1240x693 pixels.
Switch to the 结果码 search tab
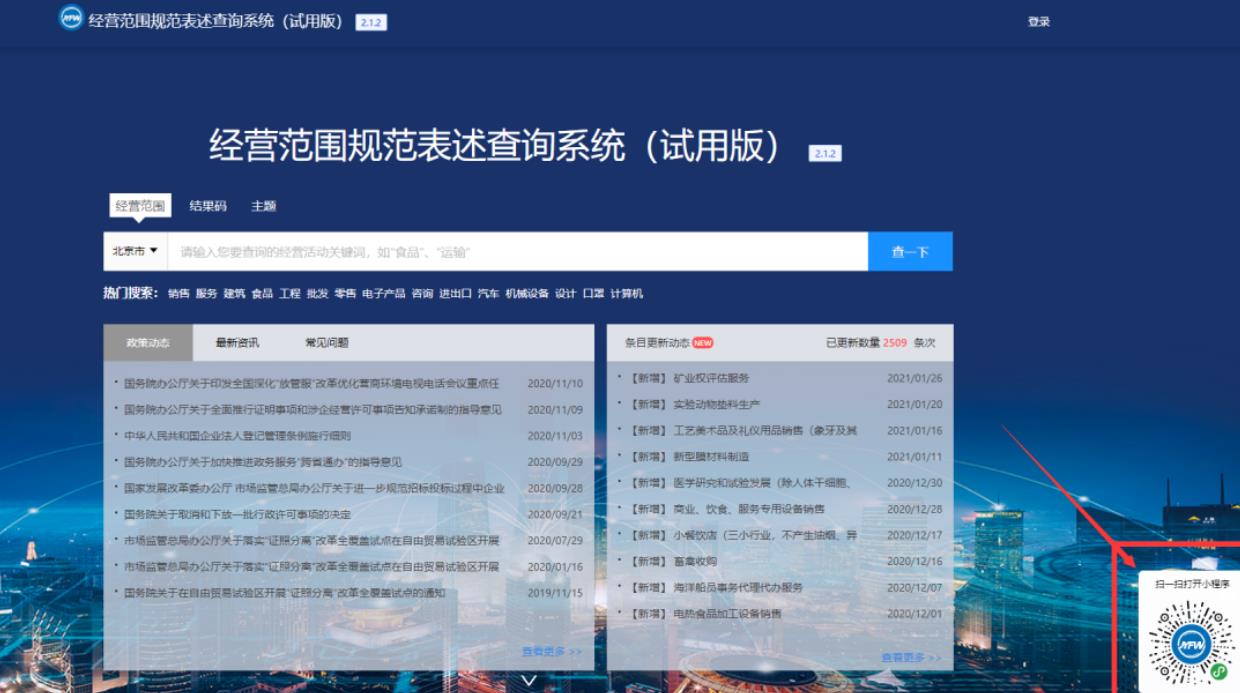pos(208,206)
